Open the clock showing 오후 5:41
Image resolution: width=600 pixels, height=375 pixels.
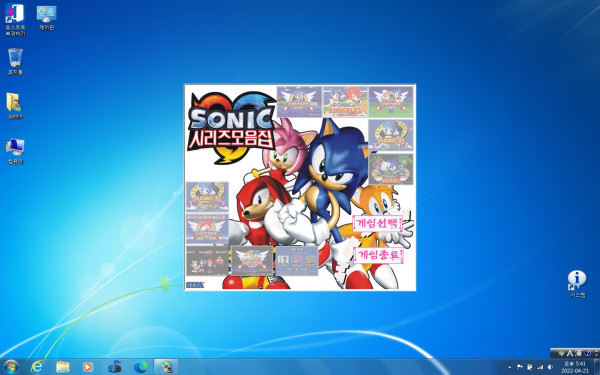click(x=575, y=367)
